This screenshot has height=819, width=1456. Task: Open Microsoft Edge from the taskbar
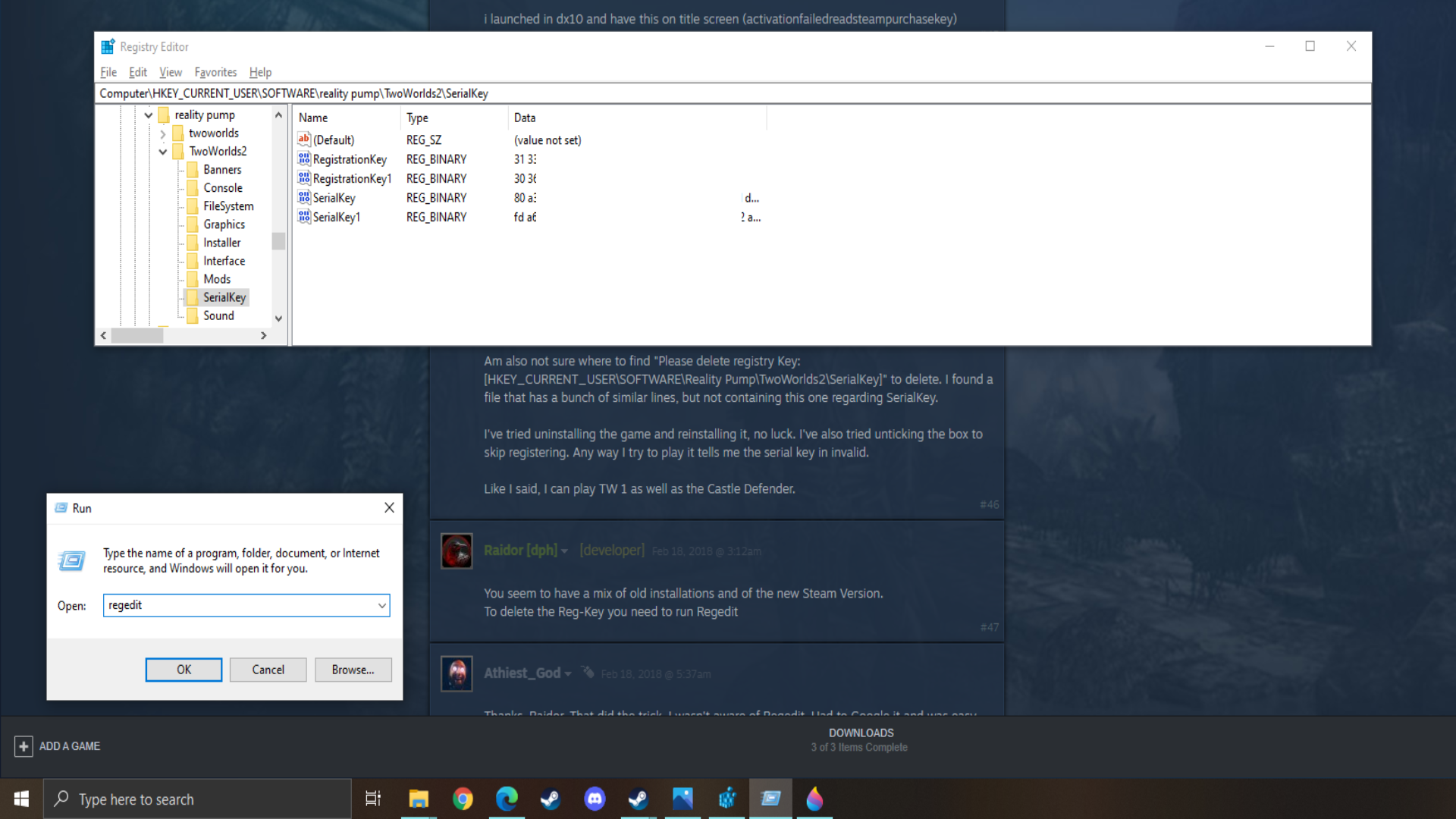point(507,799)
